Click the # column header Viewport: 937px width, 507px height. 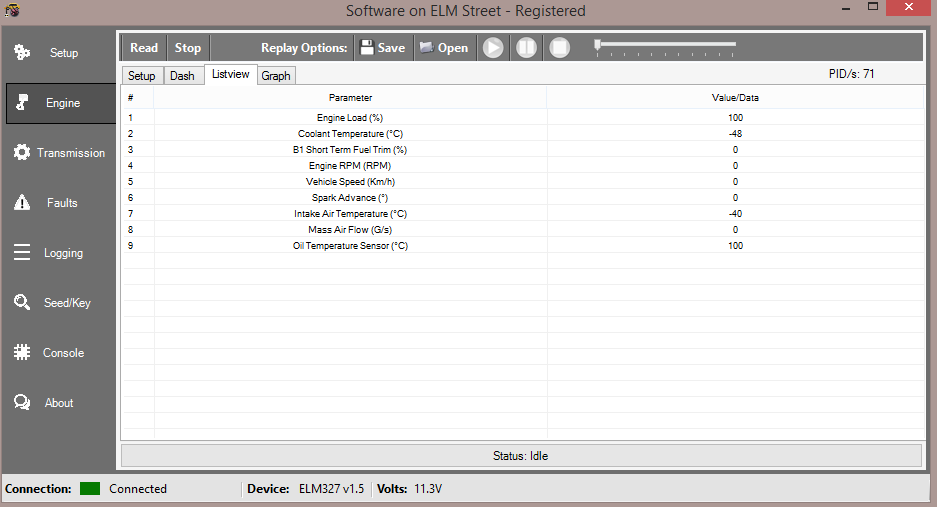tap(137, 97)
